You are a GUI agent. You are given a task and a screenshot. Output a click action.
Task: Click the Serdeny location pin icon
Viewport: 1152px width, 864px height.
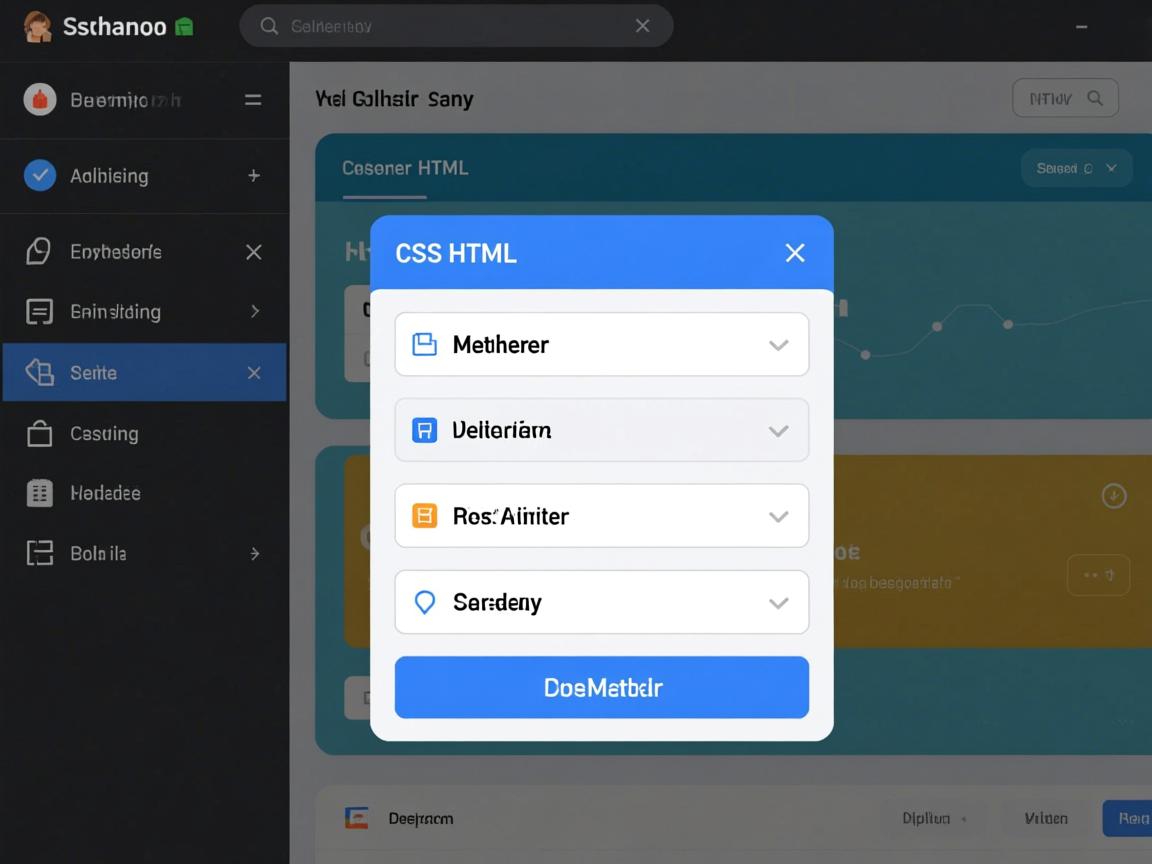click(x=425, y=602)
